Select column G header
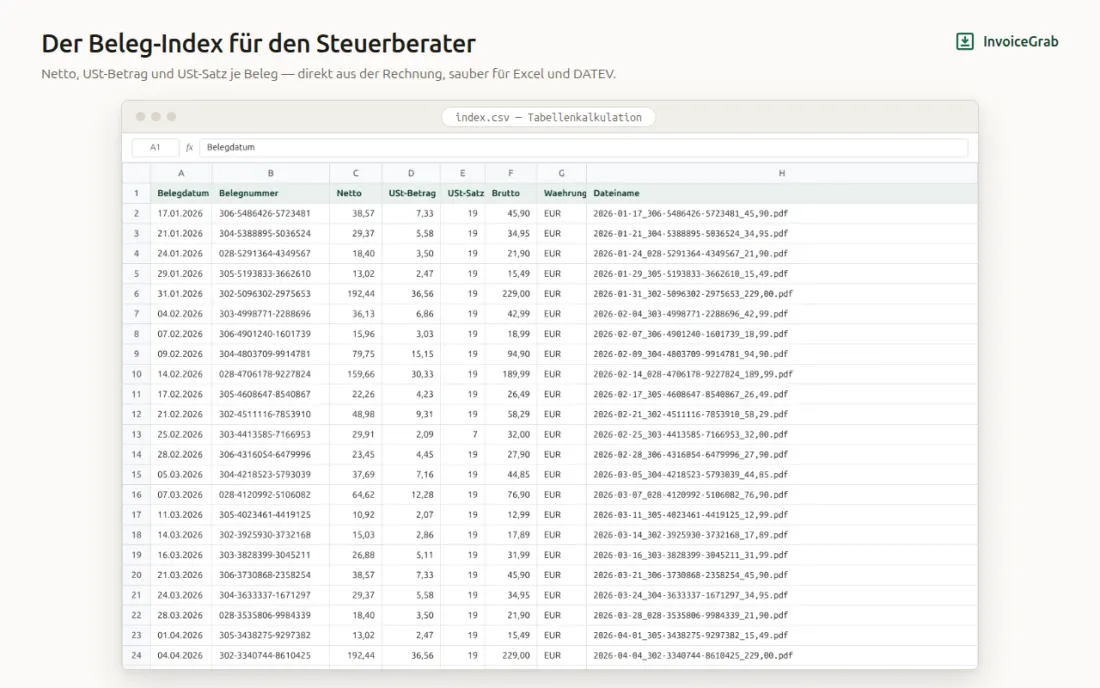The height and width of the screenshot is (688, 1100). point(561,173)
